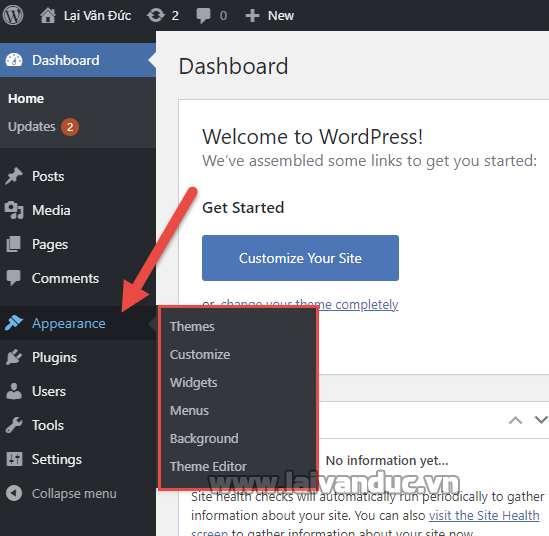The height and width of the screenshot is (536, 549).
Task: Click the Pages icon in the sidebar
Action: [14, 244]
